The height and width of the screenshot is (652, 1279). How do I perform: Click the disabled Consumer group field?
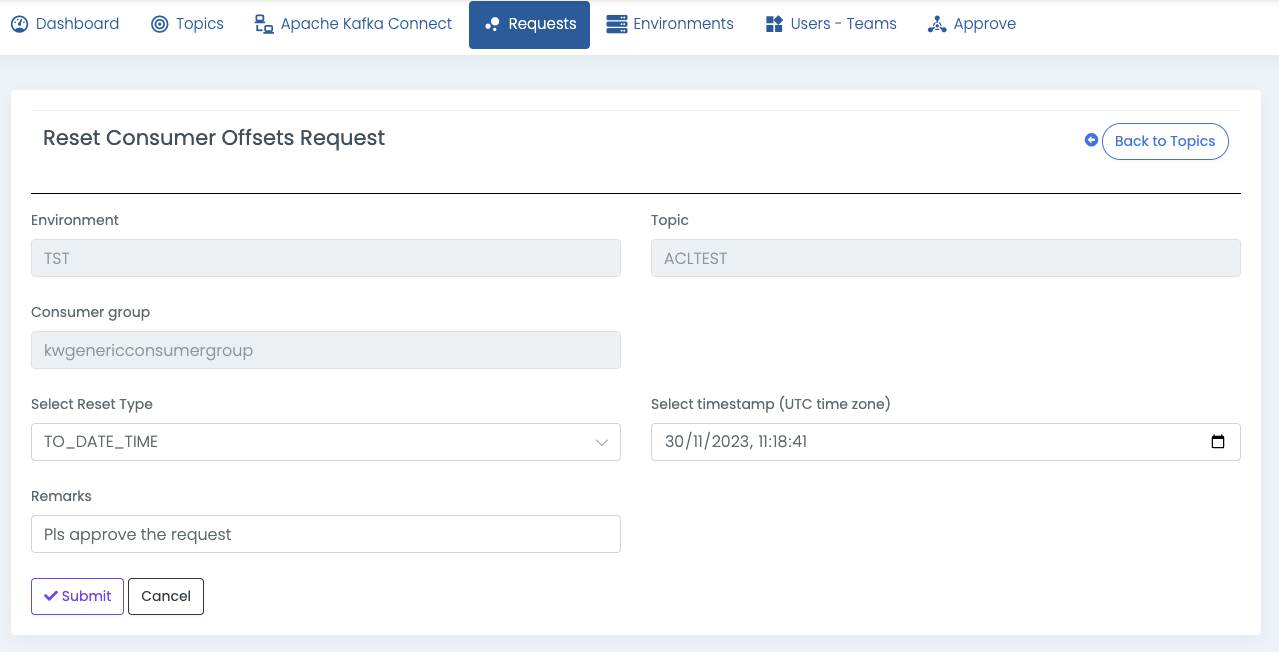pos(325,350)
